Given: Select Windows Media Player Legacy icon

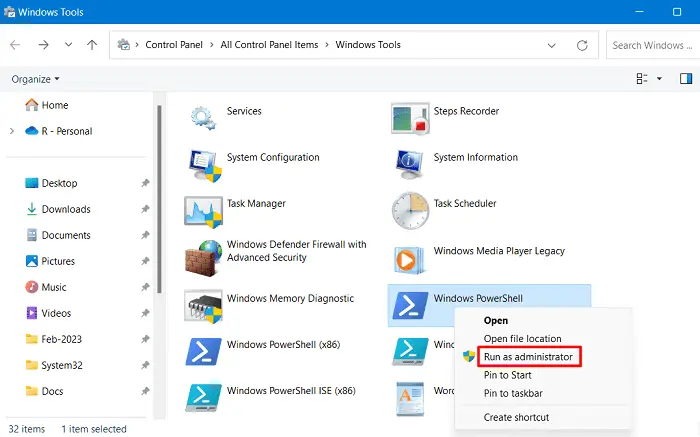Looking at the screenshot, I should coord(410,257).
